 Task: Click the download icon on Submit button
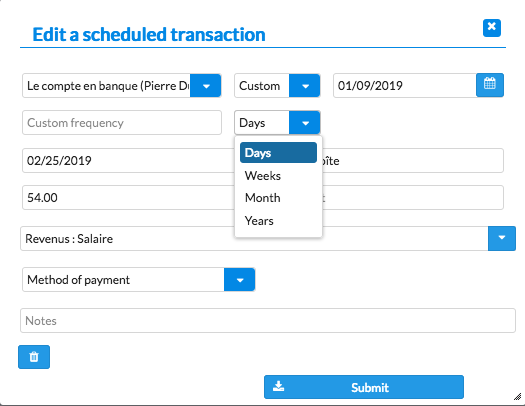[x=278, y=387]
